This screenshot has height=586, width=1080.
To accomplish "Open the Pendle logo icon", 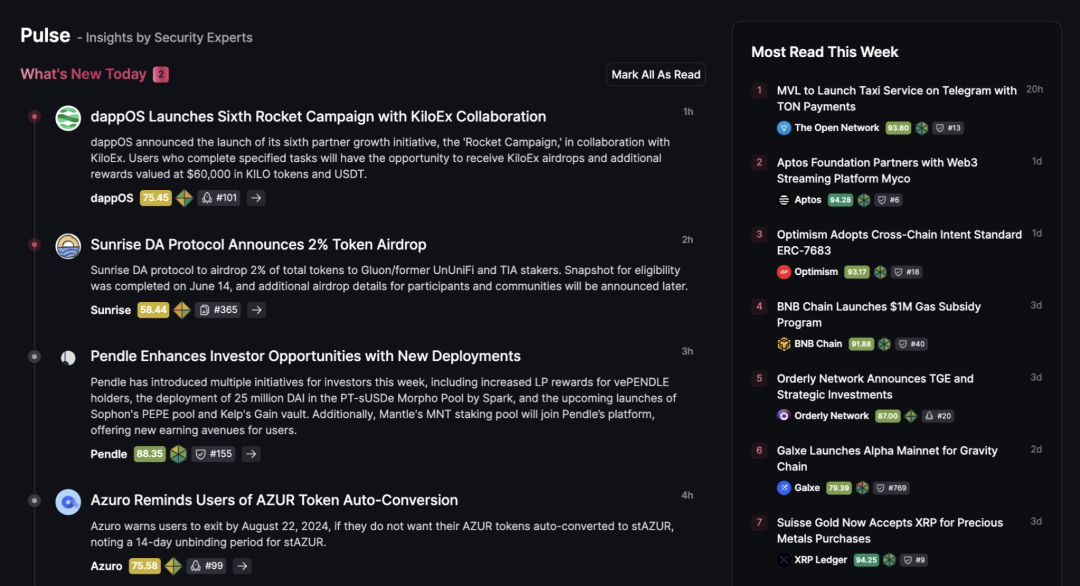I will (x=67, y=357).
